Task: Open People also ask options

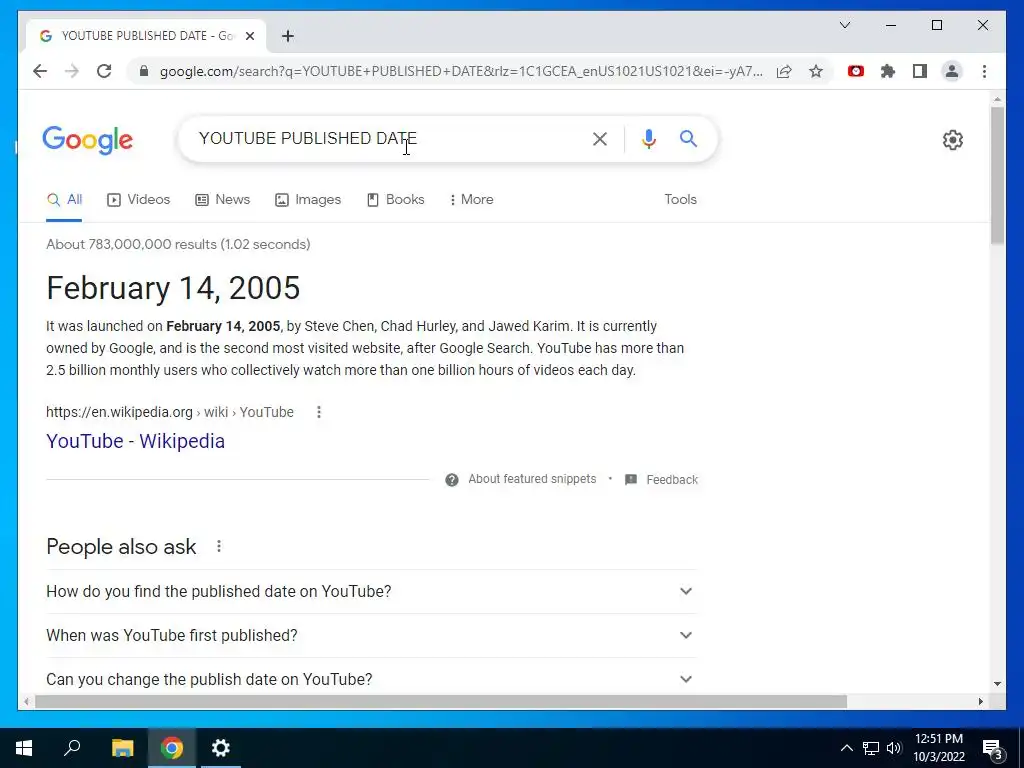Action: 219,546
